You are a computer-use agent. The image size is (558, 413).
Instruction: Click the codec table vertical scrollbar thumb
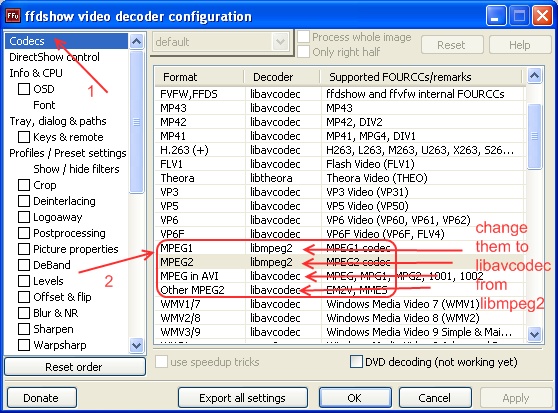(535, 136)
